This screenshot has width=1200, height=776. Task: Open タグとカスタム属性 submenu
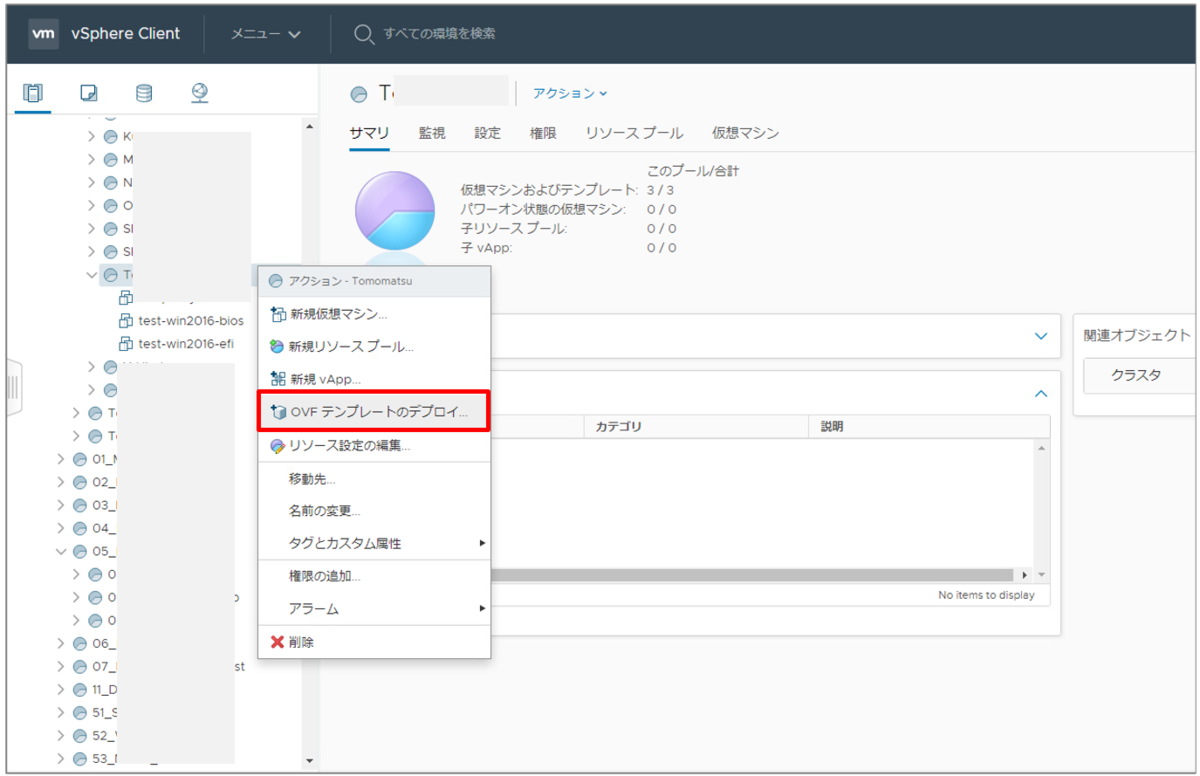coord(374,543)
